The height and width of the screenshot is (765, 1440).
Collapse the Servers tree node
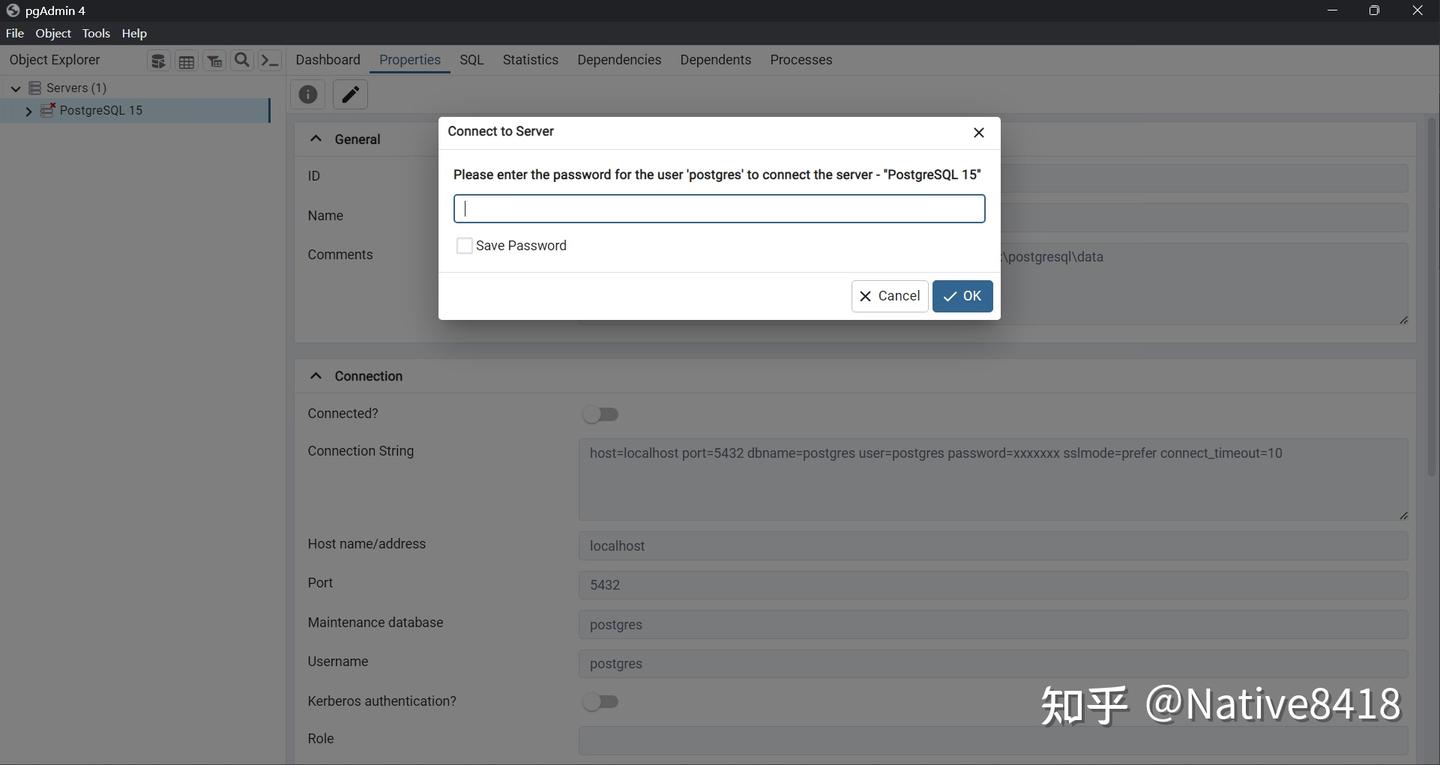(x=16, y=88)
